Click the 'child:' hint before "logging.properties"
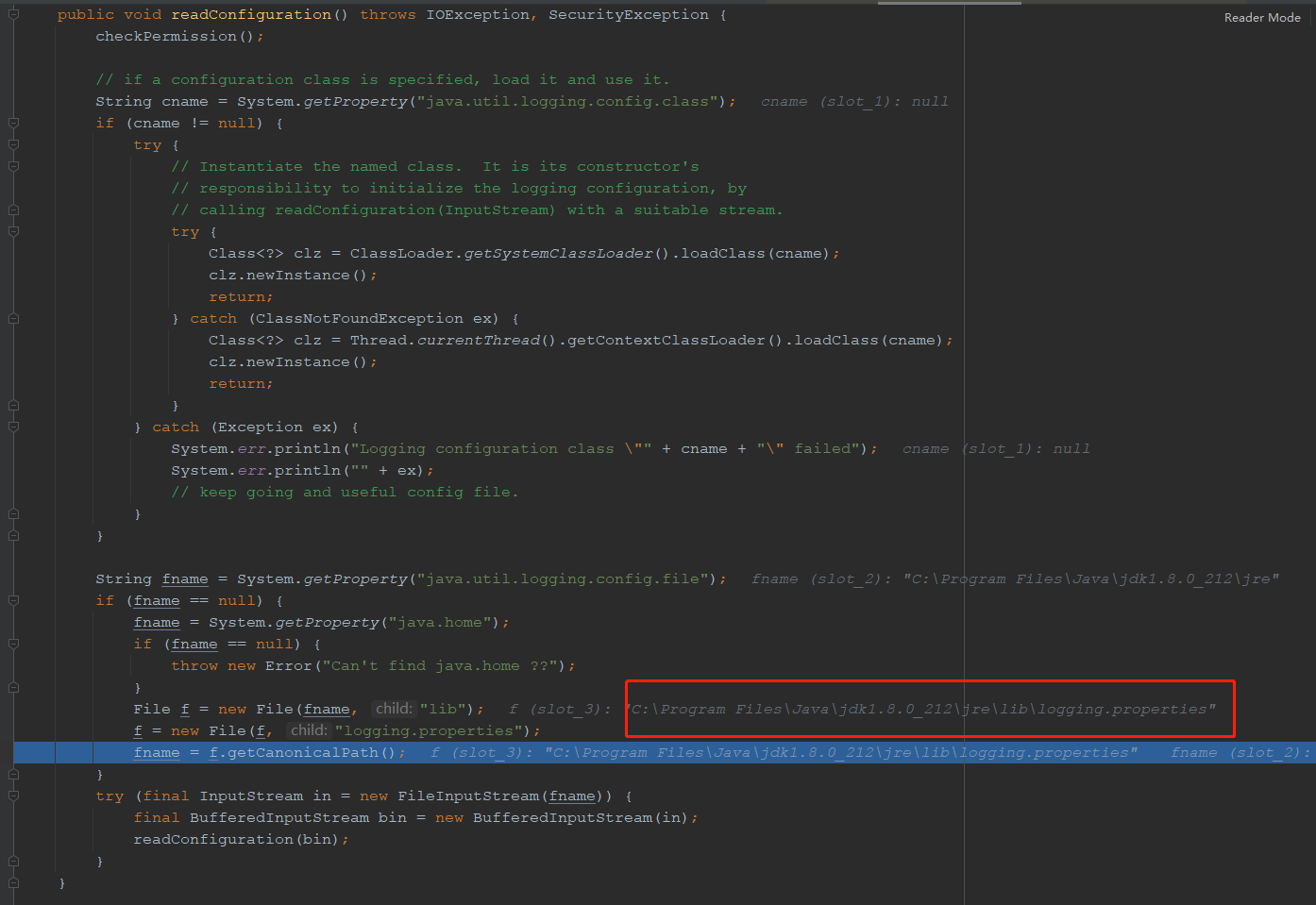 coord(309,730)
